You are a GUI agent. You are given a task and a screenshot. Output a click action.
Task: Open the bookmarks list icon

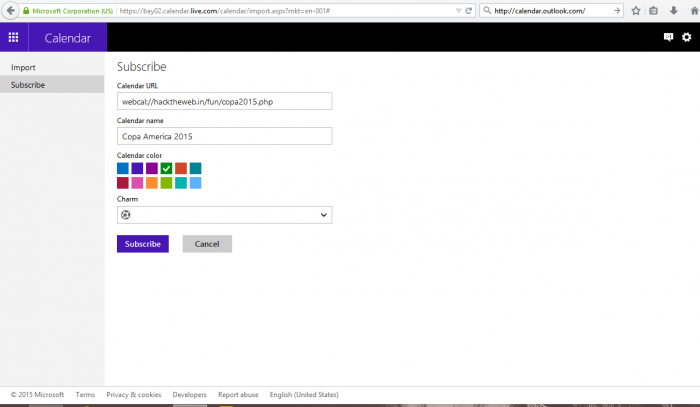click(x=654, y=11)
